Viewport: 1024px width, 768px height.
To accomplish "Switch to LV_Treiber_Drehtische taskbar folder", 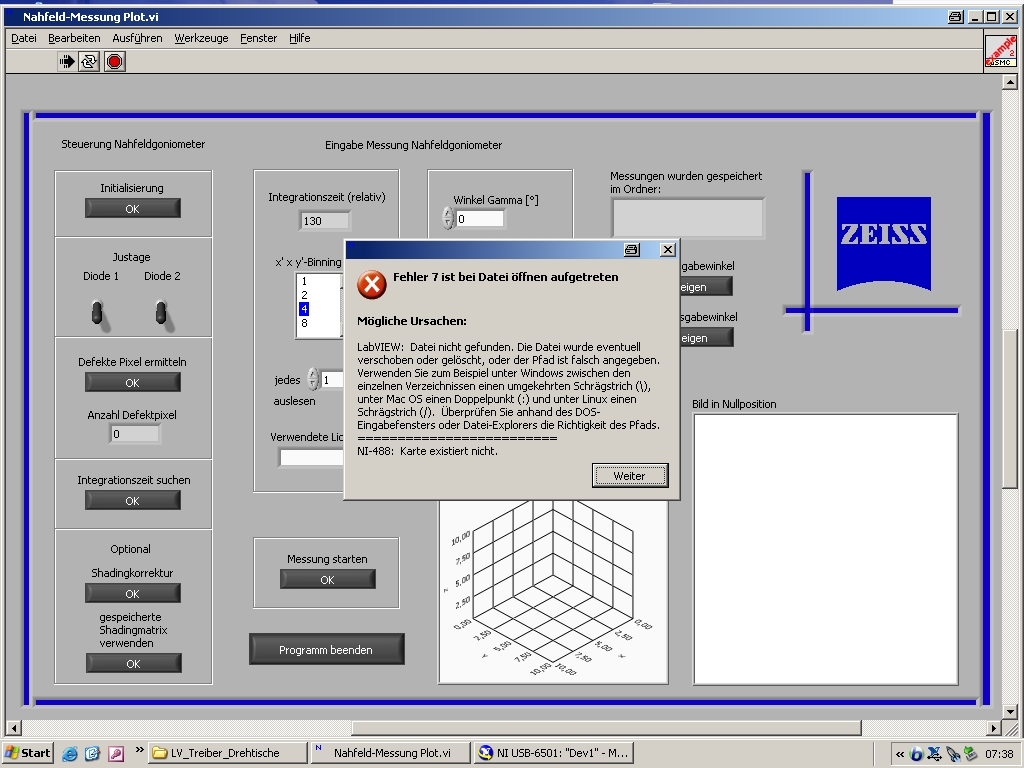I will coord(228,753).
